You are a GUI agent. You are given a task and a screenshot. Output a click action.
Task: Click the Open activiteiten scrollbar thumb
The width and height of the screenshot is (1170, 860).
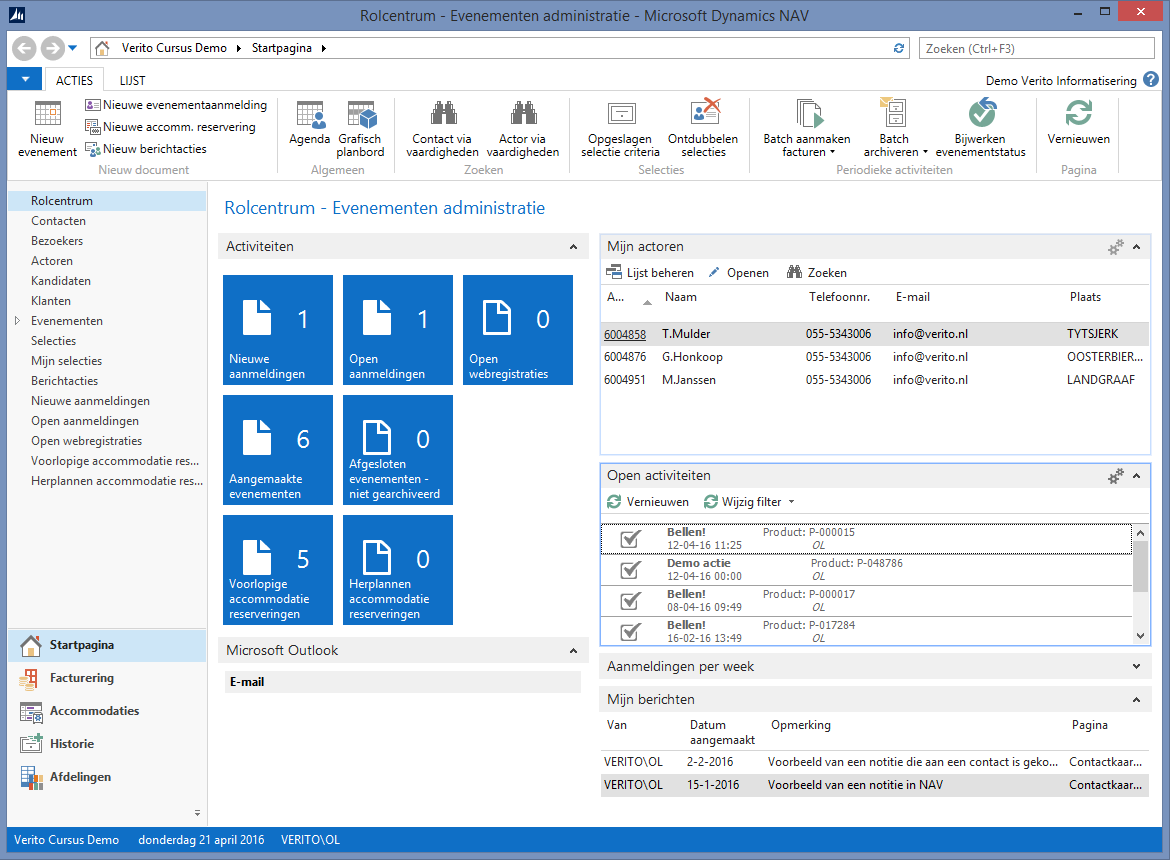click(x=1140, y=566)
